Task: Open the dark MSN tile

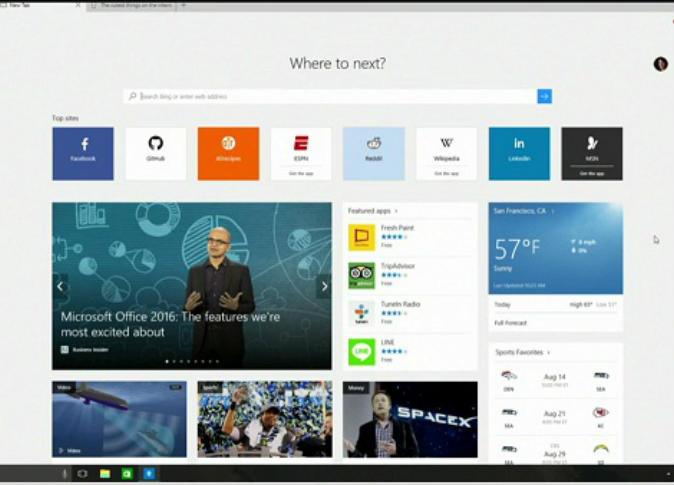Action: point(592,153)
